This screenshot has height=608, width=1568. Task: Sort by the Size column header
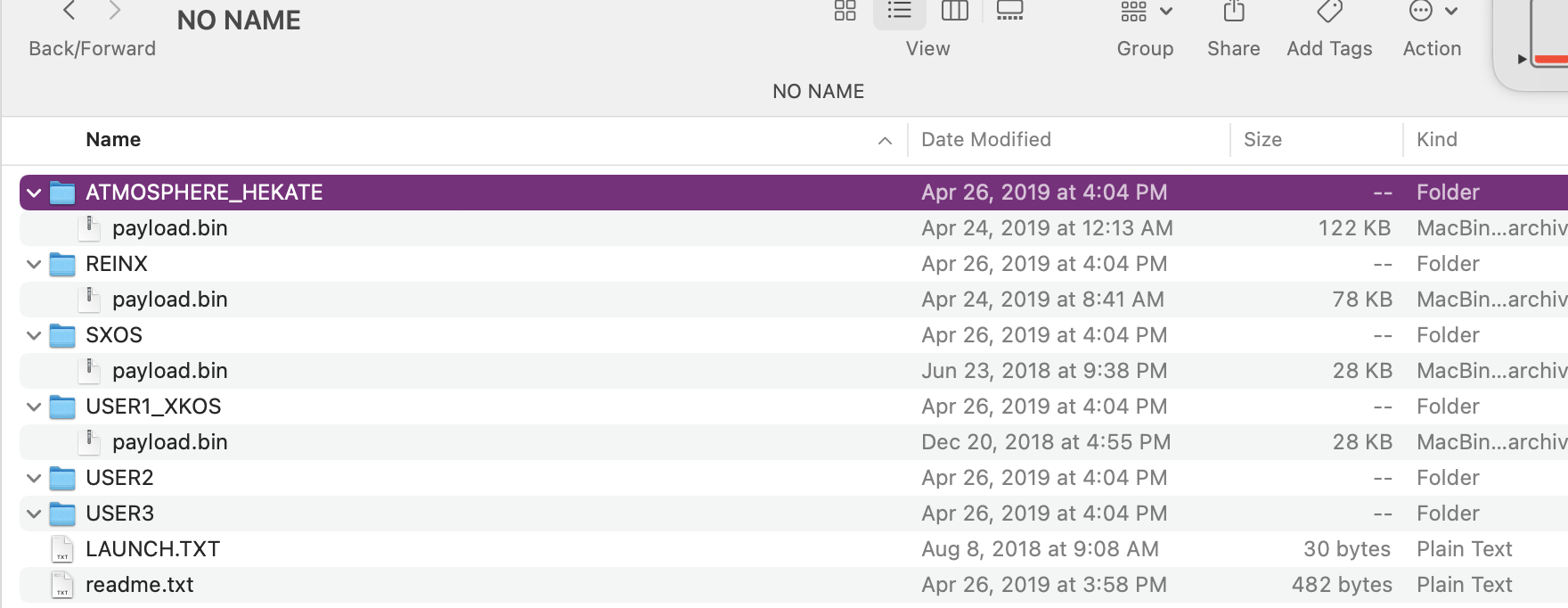(1262, 139)
